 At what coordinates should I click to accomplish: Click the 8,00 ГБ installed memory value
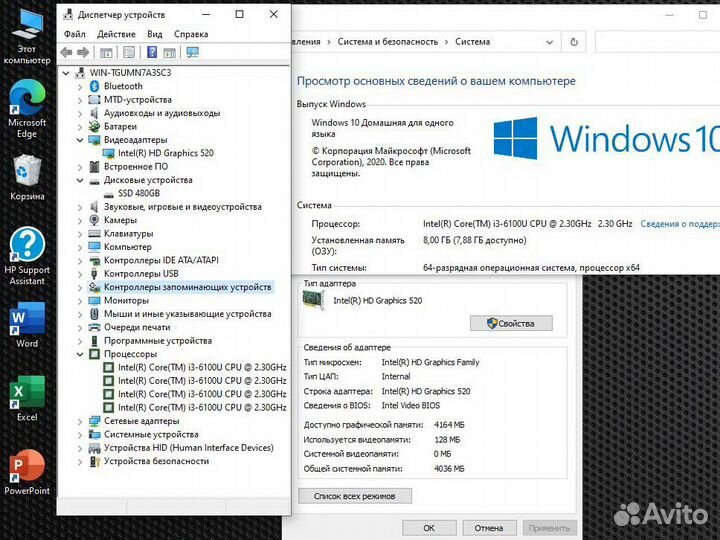coord(475,240)
